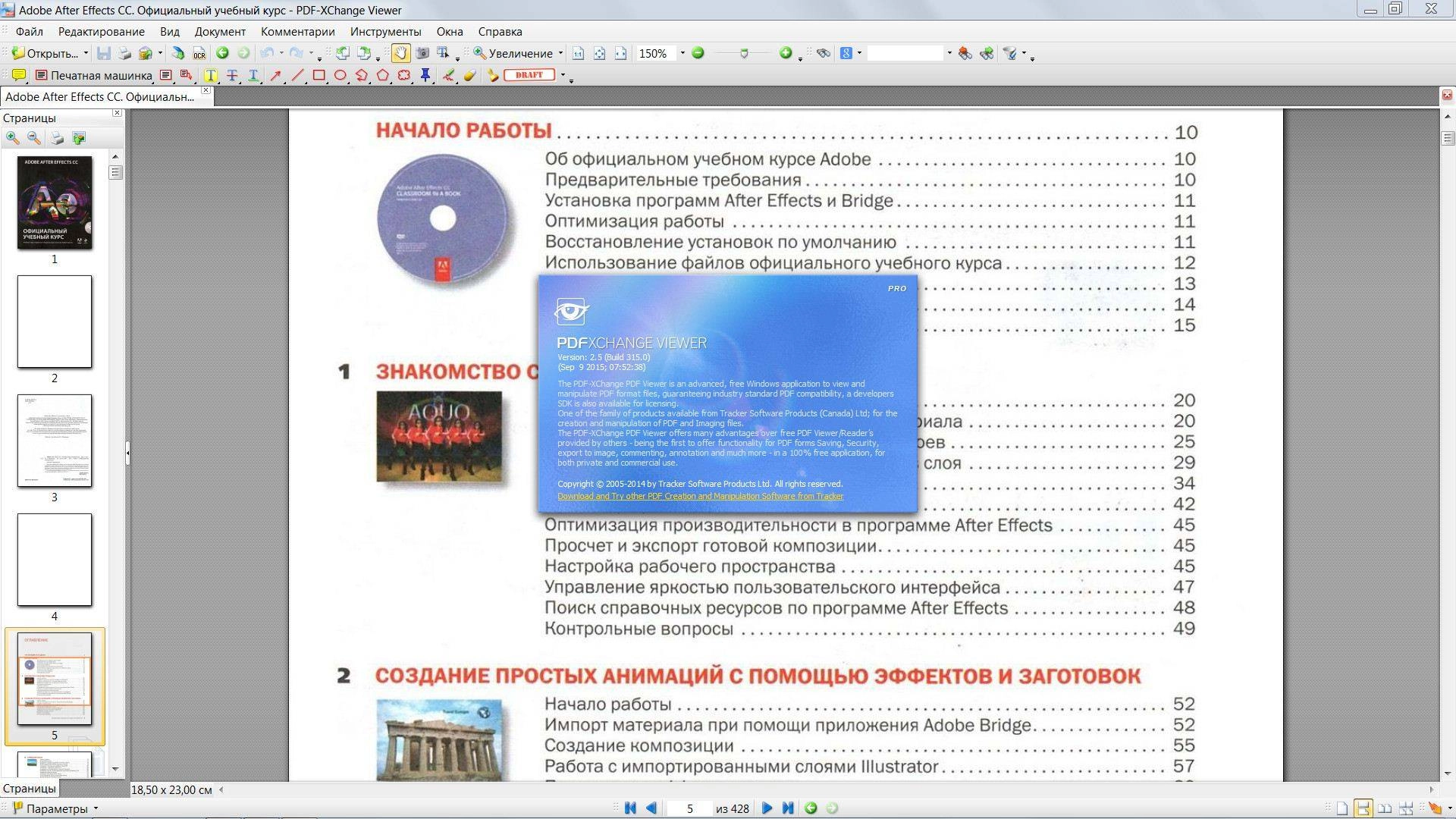This screenshot has height=819, width=1456.
Task: Expand the Увеличение zoom tool dropdown
Action: [560, 53]
